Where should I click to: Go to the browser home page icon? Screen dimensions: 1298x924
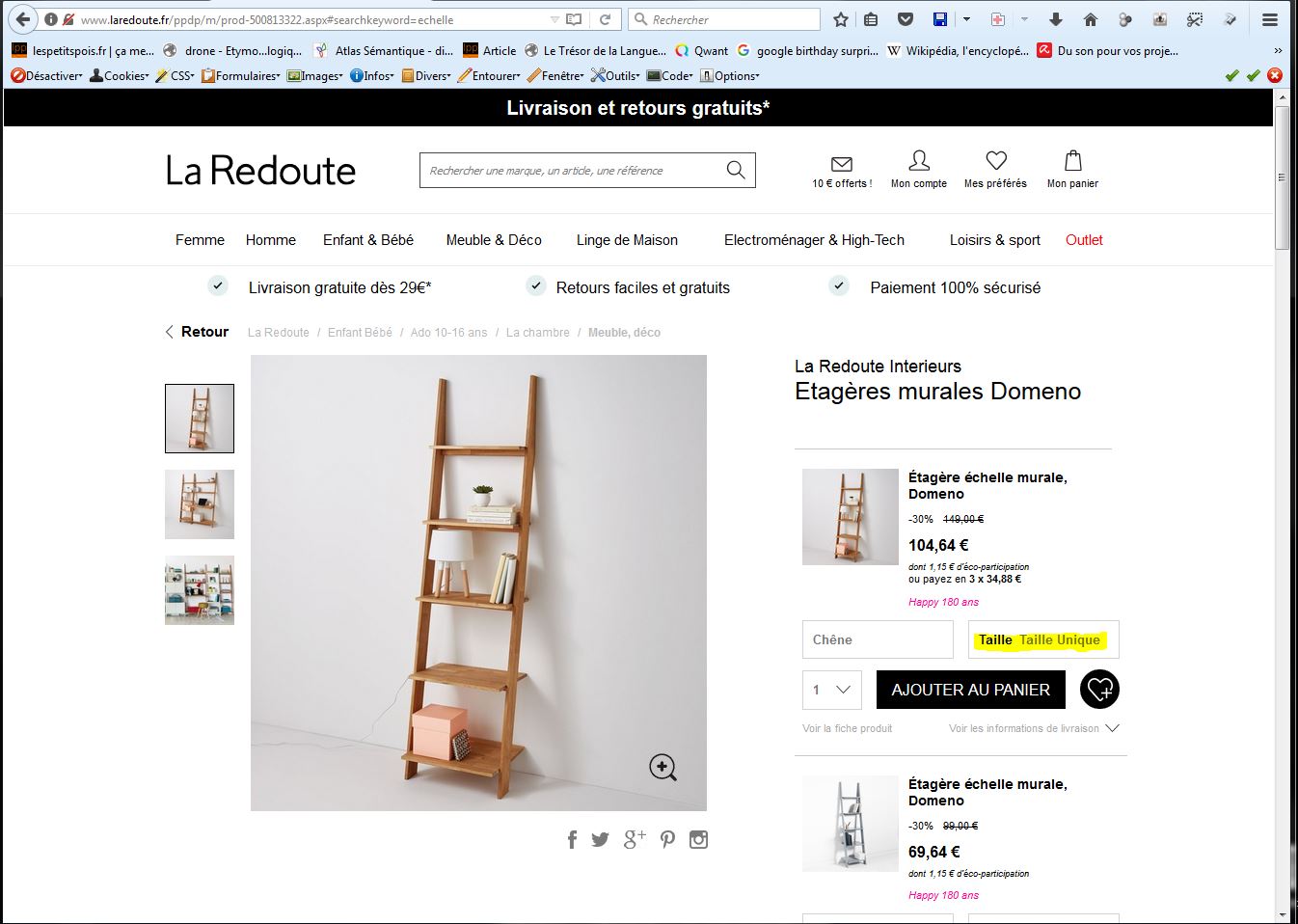point(1091,19)
